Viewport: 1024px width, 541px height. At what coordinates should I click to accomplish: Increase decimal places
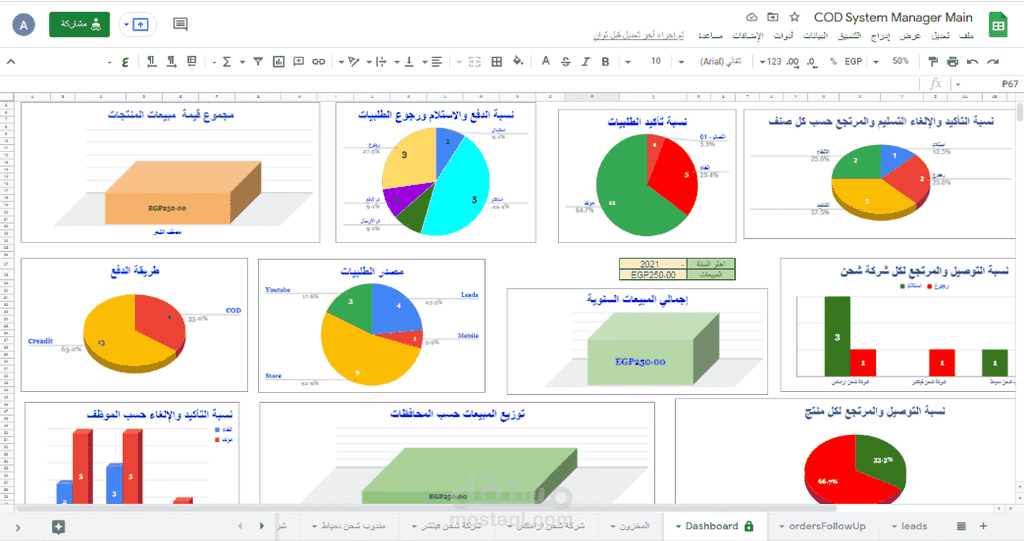click(x=792, y=61)
